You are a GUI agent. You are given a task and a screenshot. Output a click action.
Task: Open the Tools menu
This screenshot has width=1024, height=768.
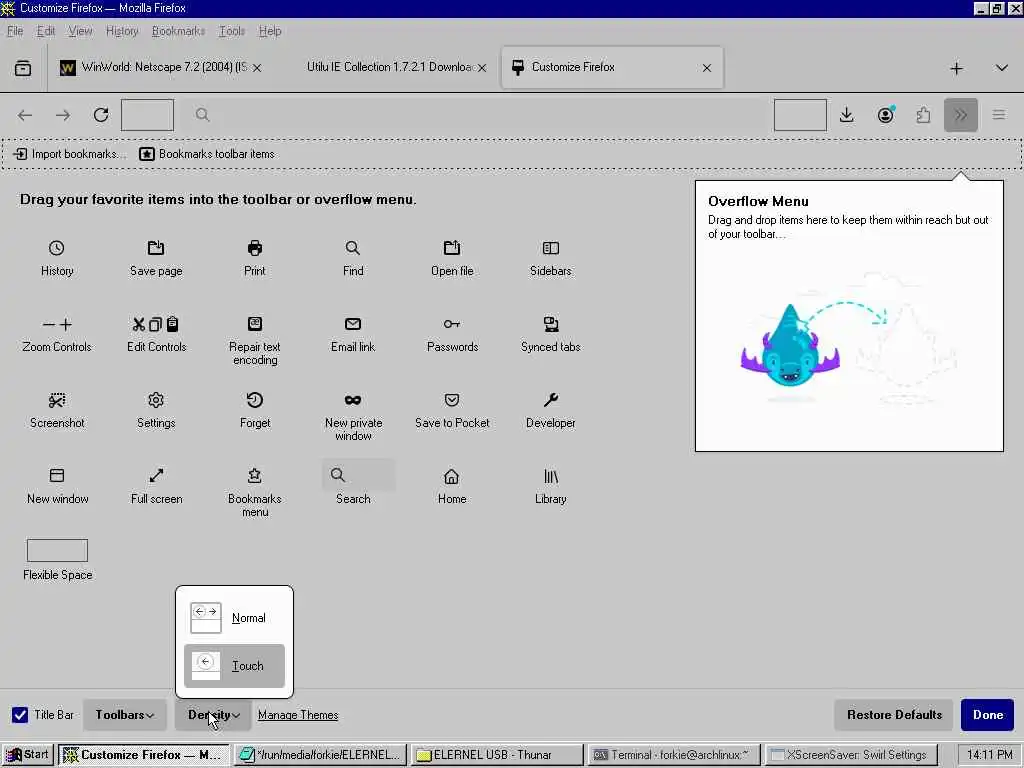[x=232, y=31]
